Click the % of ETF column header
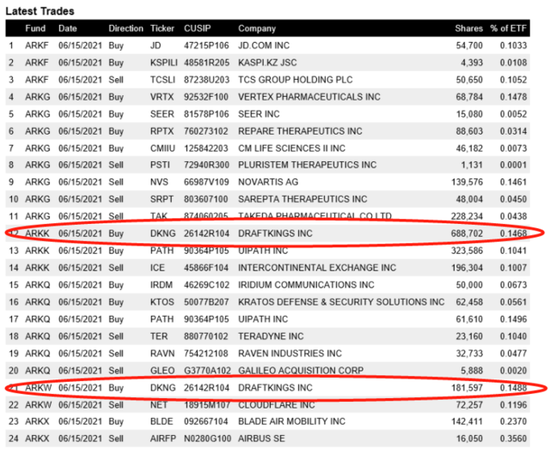The image size is (550, 460). click(508, 28)
